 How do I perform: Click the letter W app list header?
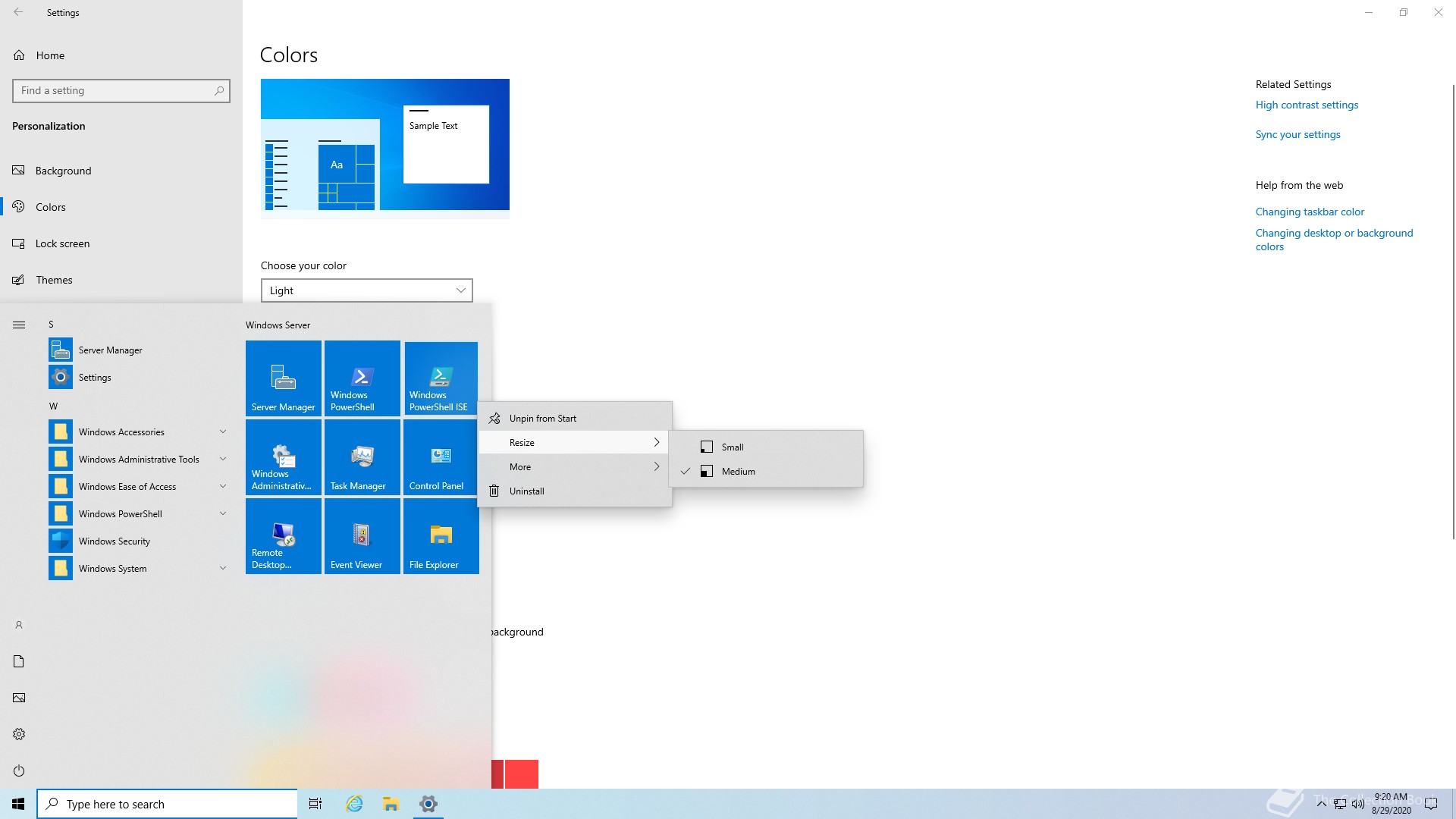(x=53, y=406)
